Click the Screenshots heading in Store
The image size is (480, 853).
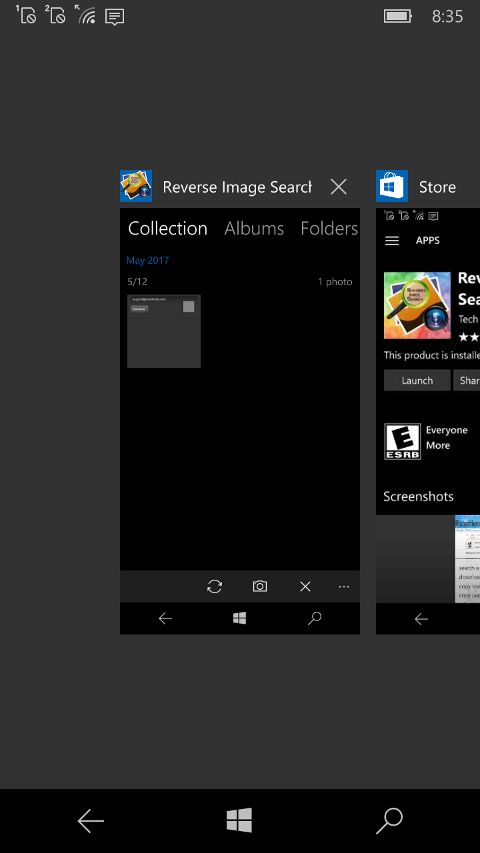coord(418,496)
